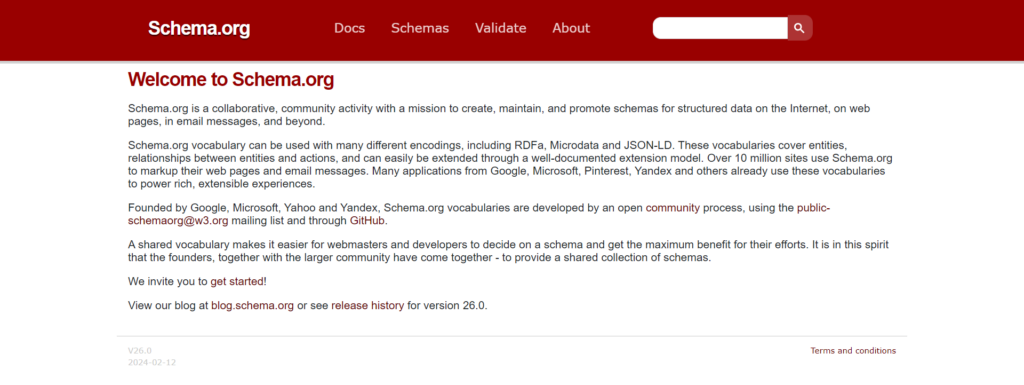Open the Schemas menu item
The image size is (1024, 385).
point(420,28)
